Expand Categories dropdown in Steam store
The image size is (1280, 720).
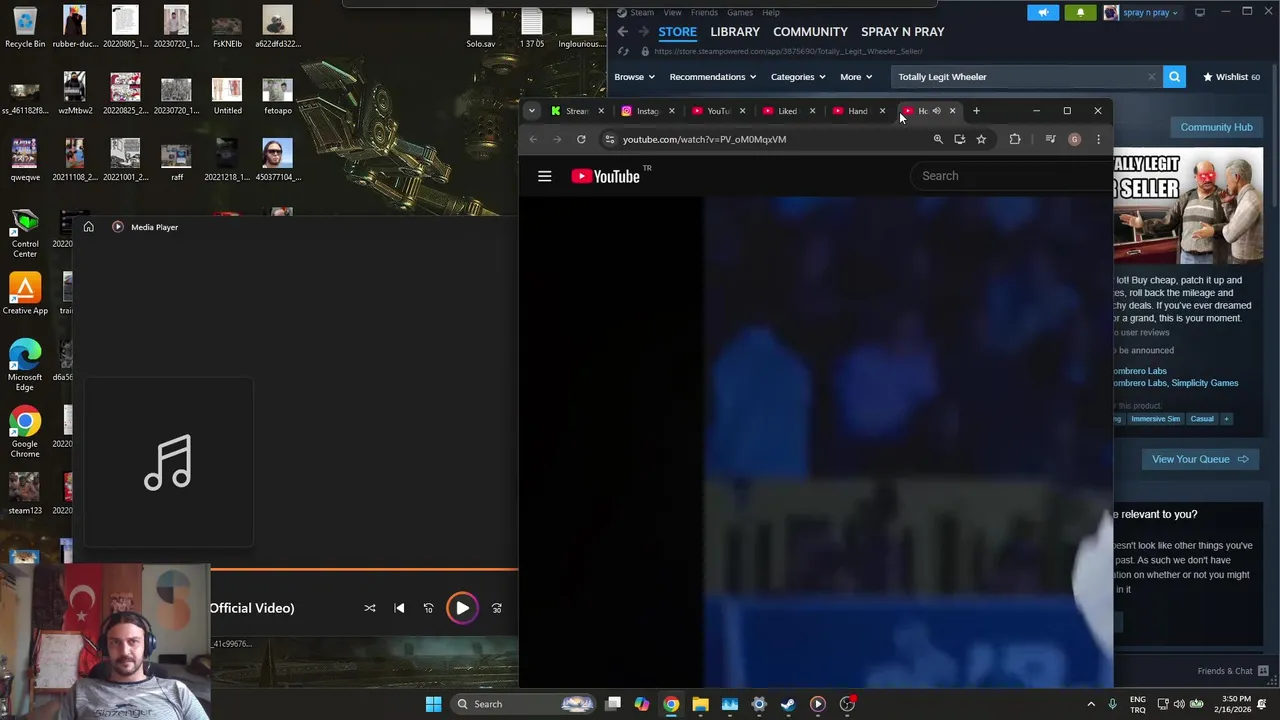[x=797, y=77]
